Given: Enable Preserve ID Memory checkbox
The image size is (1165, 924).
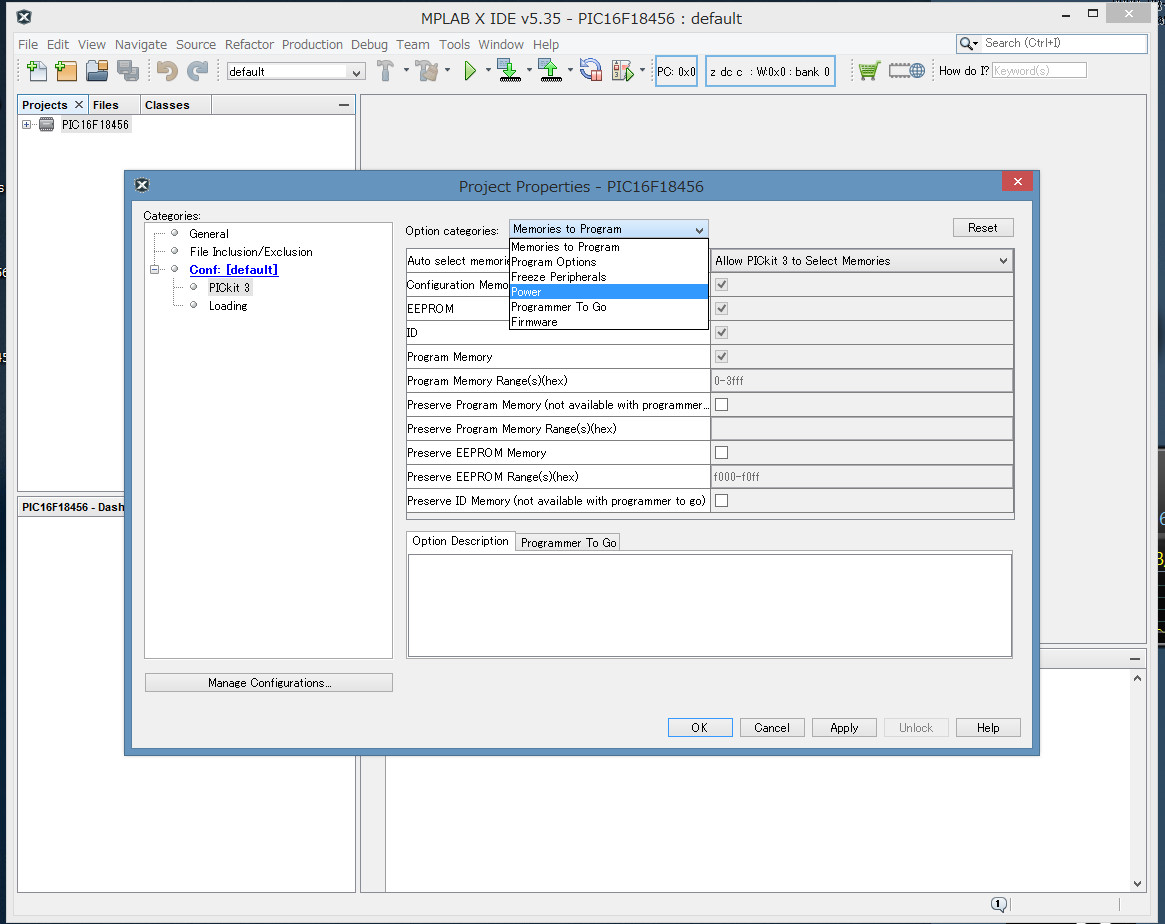Looking at the screenshot, I should tap(721, 501).
